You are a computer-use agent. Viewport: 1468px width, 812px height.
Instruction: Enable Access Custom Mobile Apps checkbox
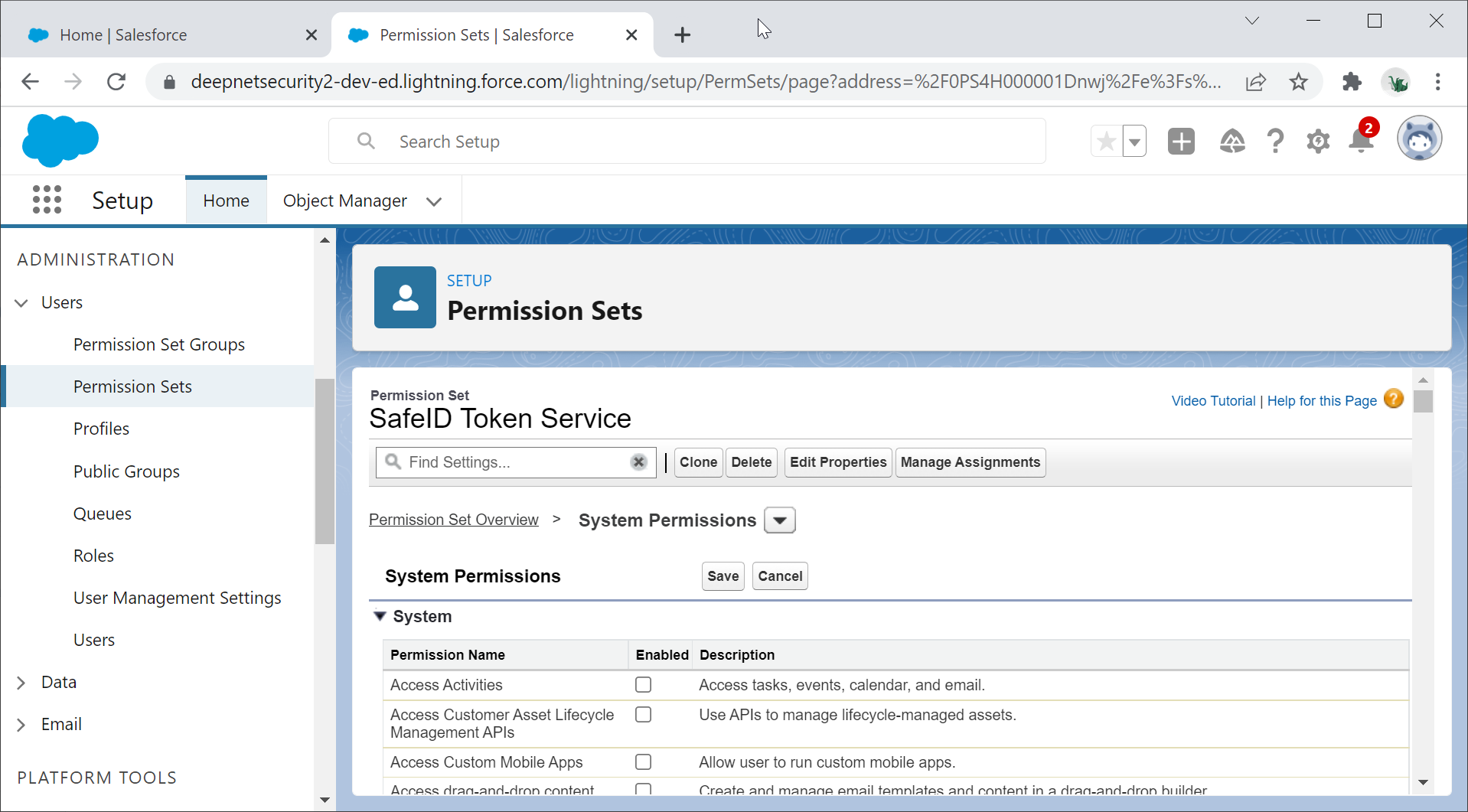click(643, 762)
